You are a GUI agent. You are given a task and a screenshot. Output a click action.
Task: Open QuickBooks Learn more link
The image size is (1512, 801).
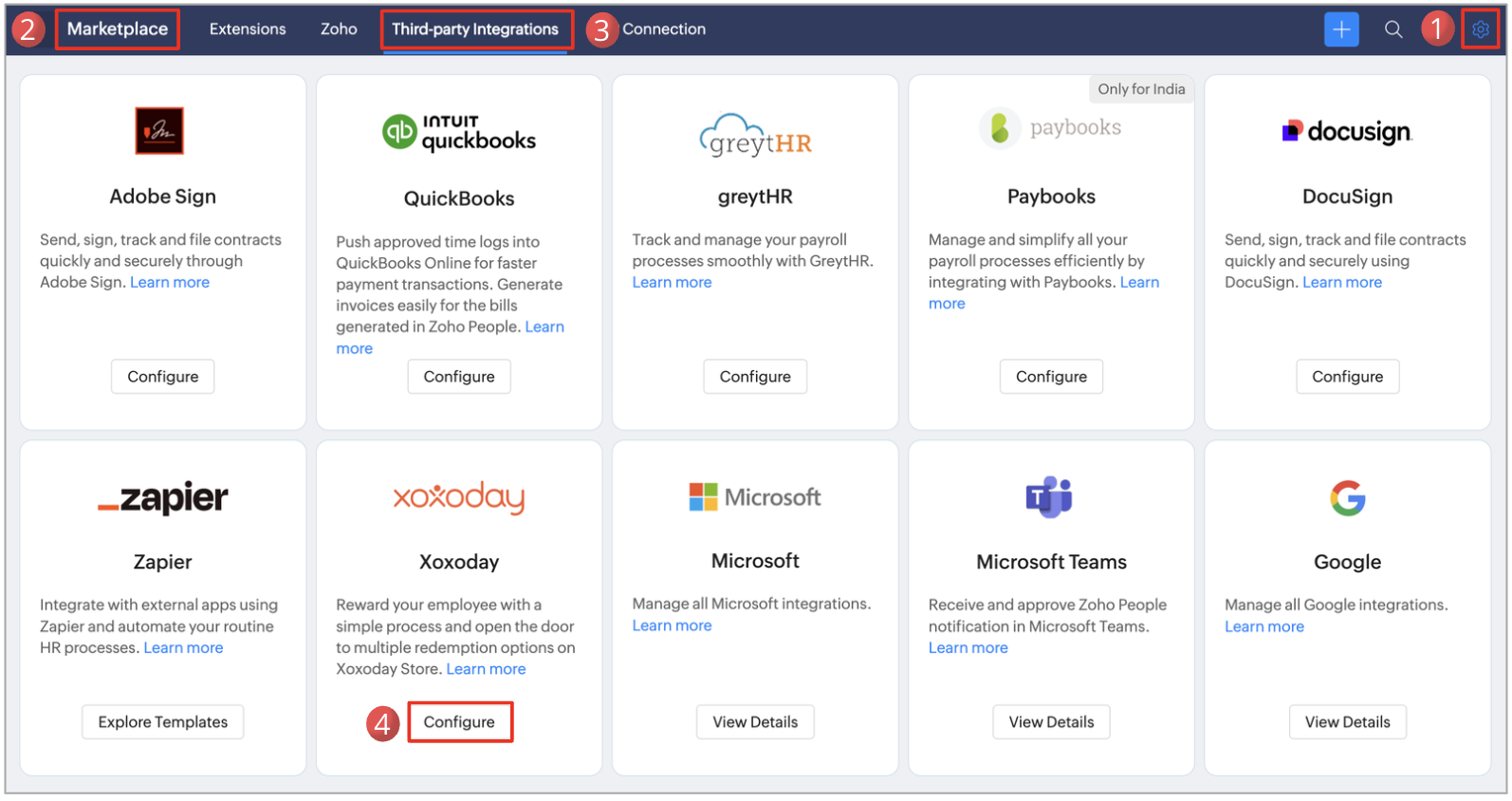(544, 326)
